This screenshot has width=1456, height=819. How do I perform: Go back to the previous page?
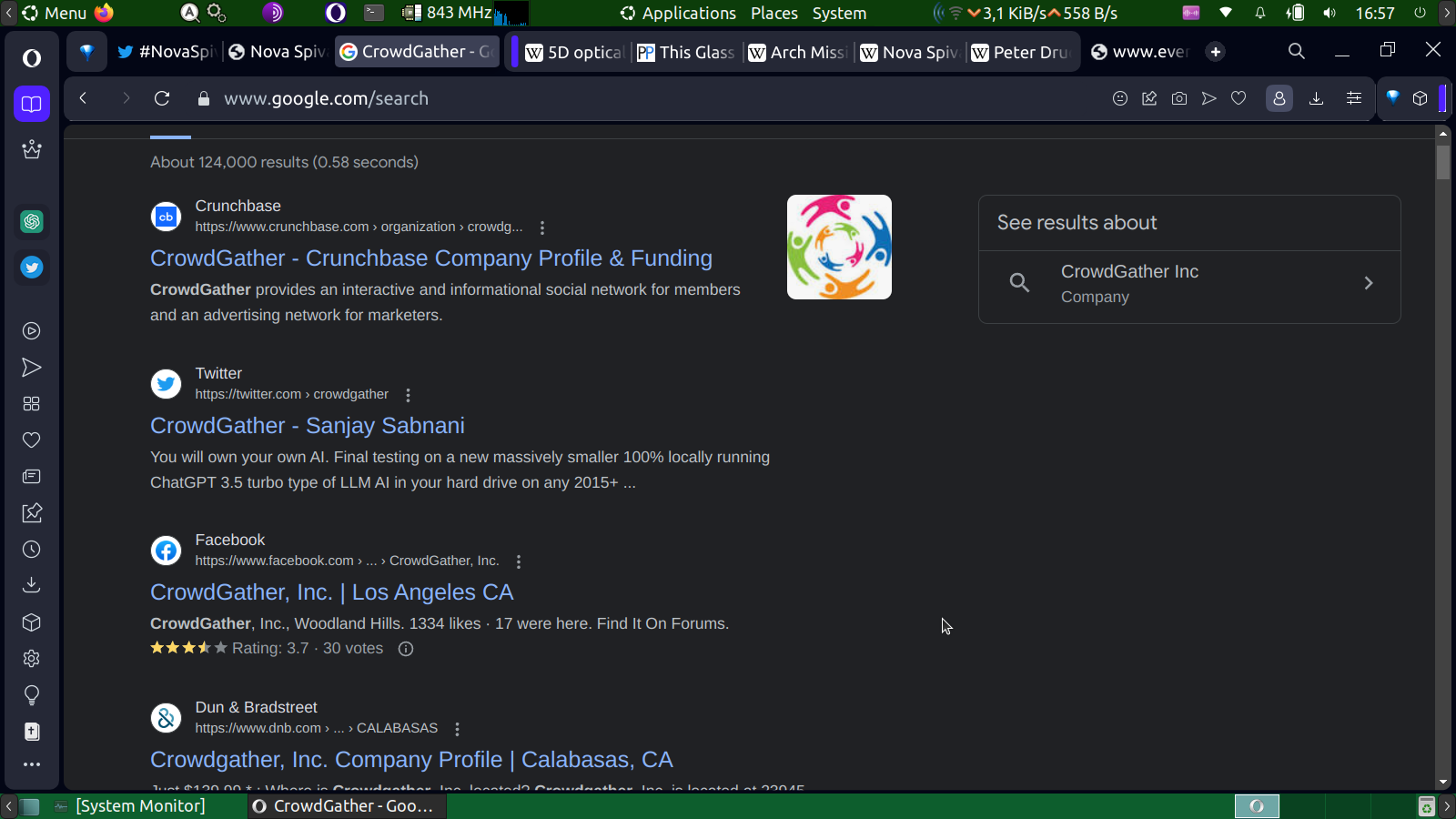click(x=83, y=98)
